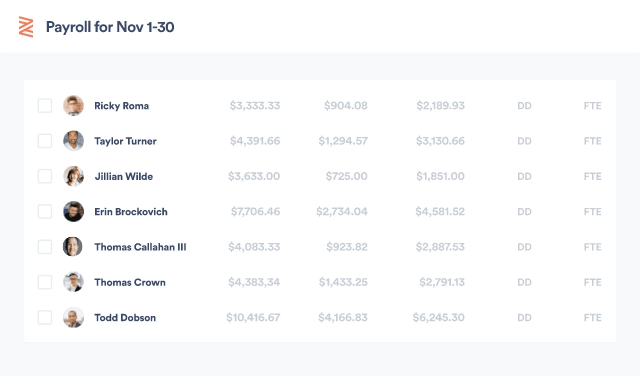The height and width of the screenshot is (376, 640).
Task: Open Todd Dobson's avatar picture
Action: pos(73,317)
